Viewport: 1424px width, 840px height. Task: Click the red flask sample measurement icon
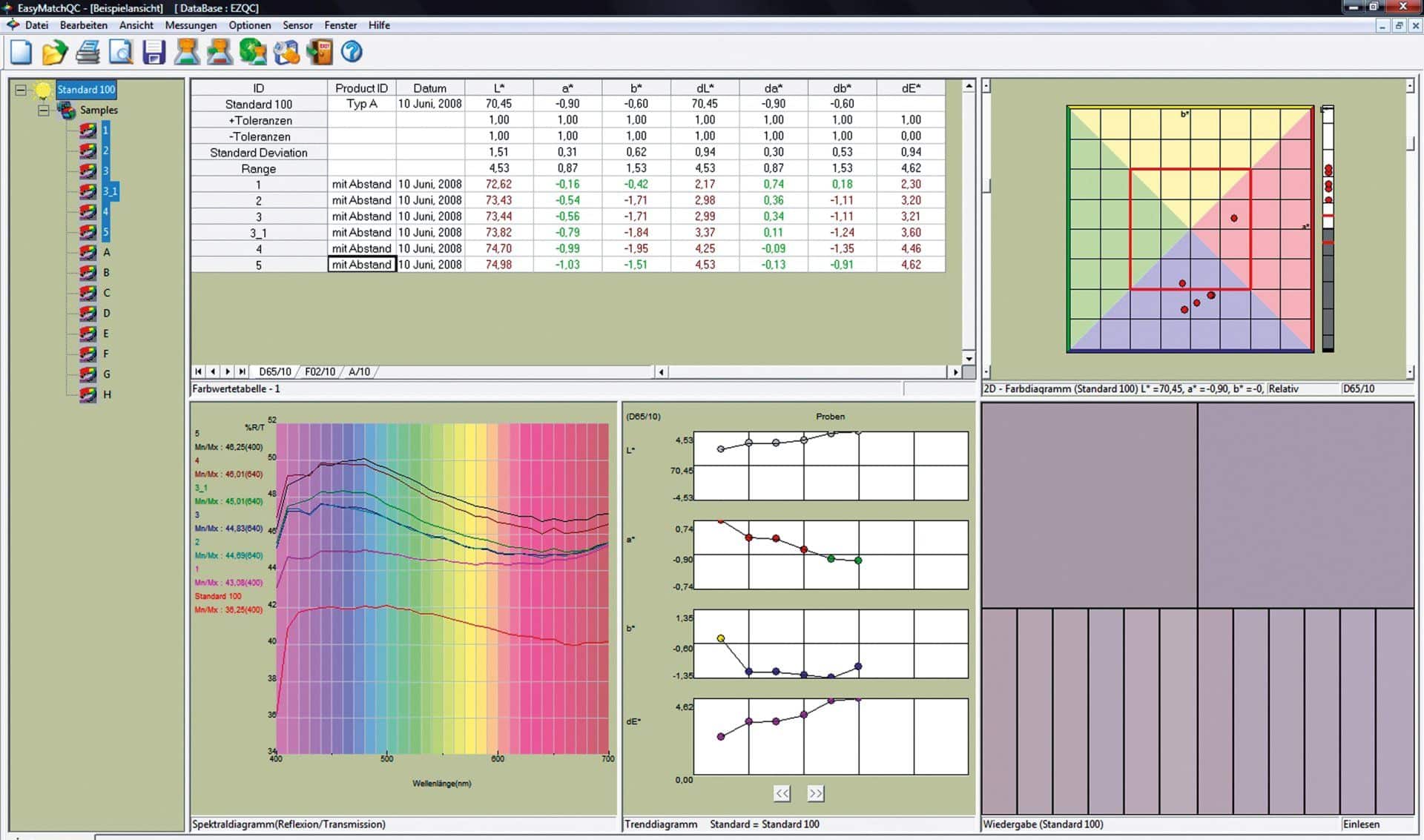click(220, 52)
